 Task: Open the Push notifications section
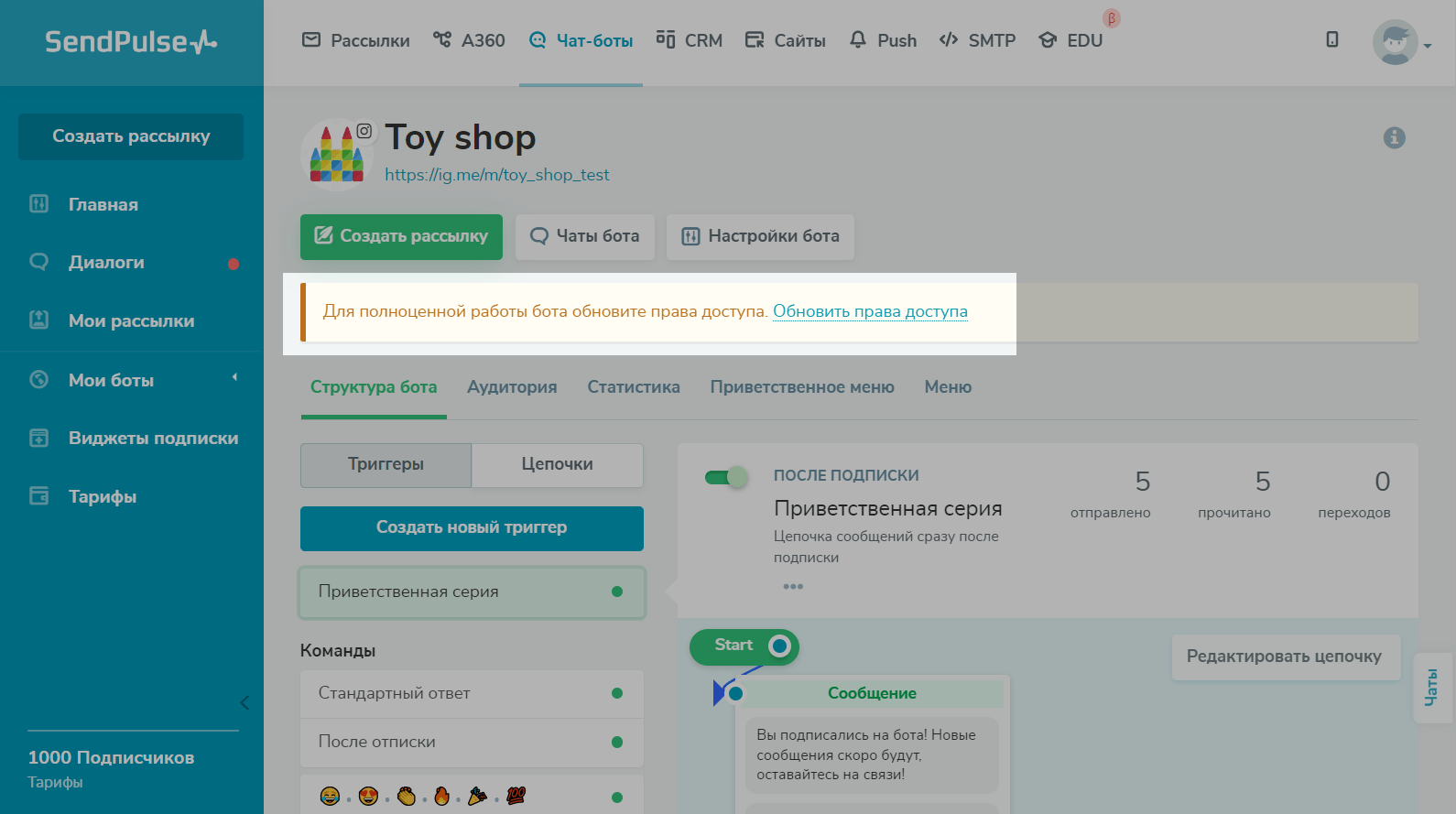(883, 40)
